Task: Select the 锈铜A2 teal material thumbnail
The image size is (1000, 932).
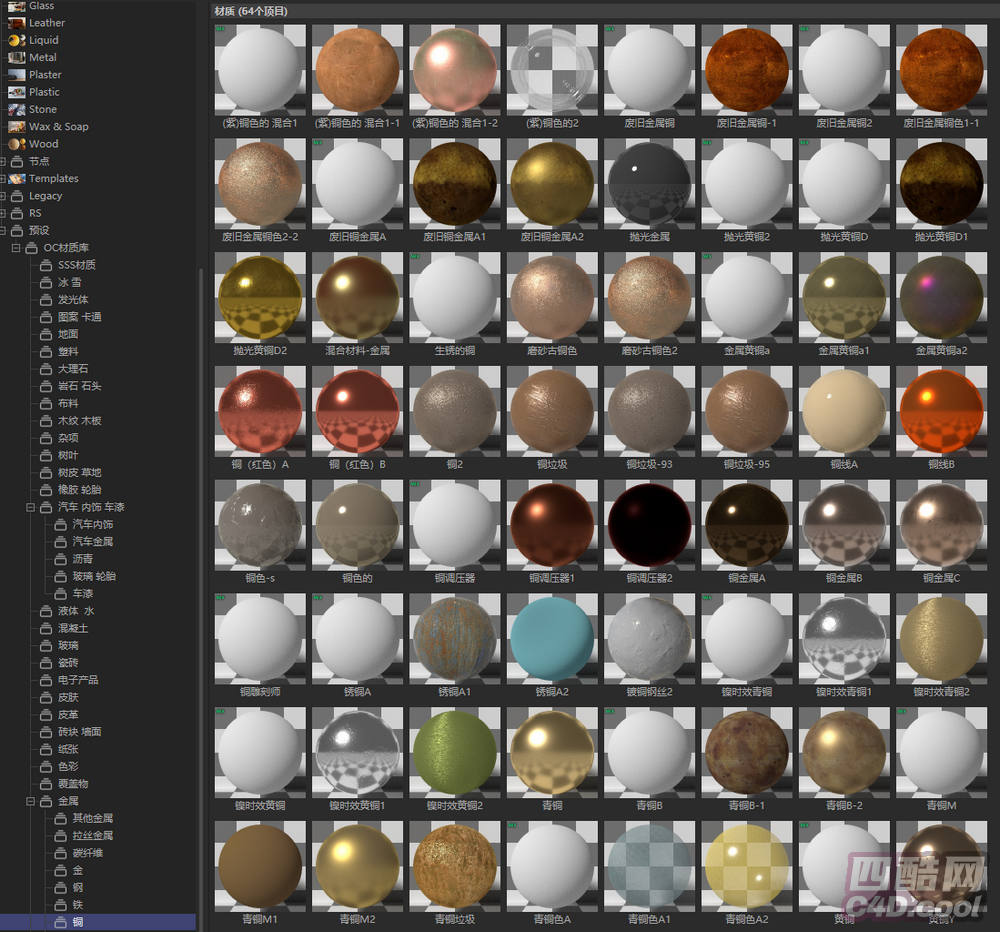Action: click(551, 639)
